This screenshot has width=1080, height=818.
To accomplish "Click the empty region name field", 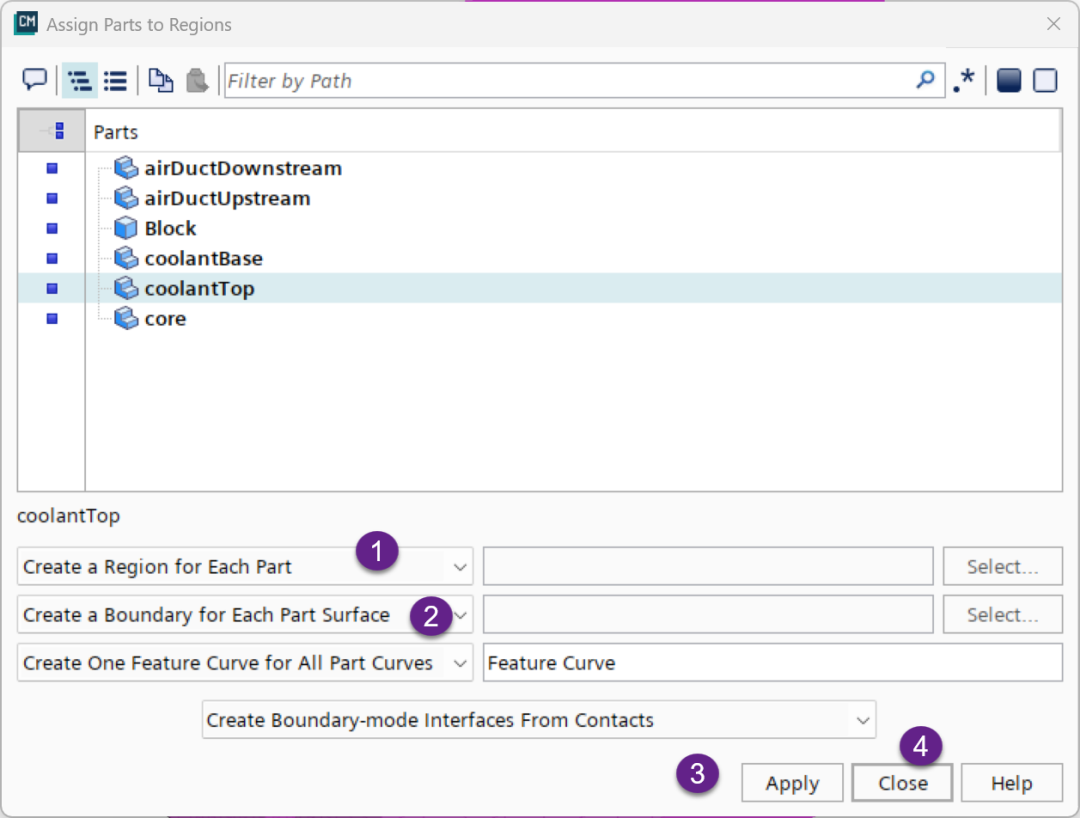I will (708, 567).
